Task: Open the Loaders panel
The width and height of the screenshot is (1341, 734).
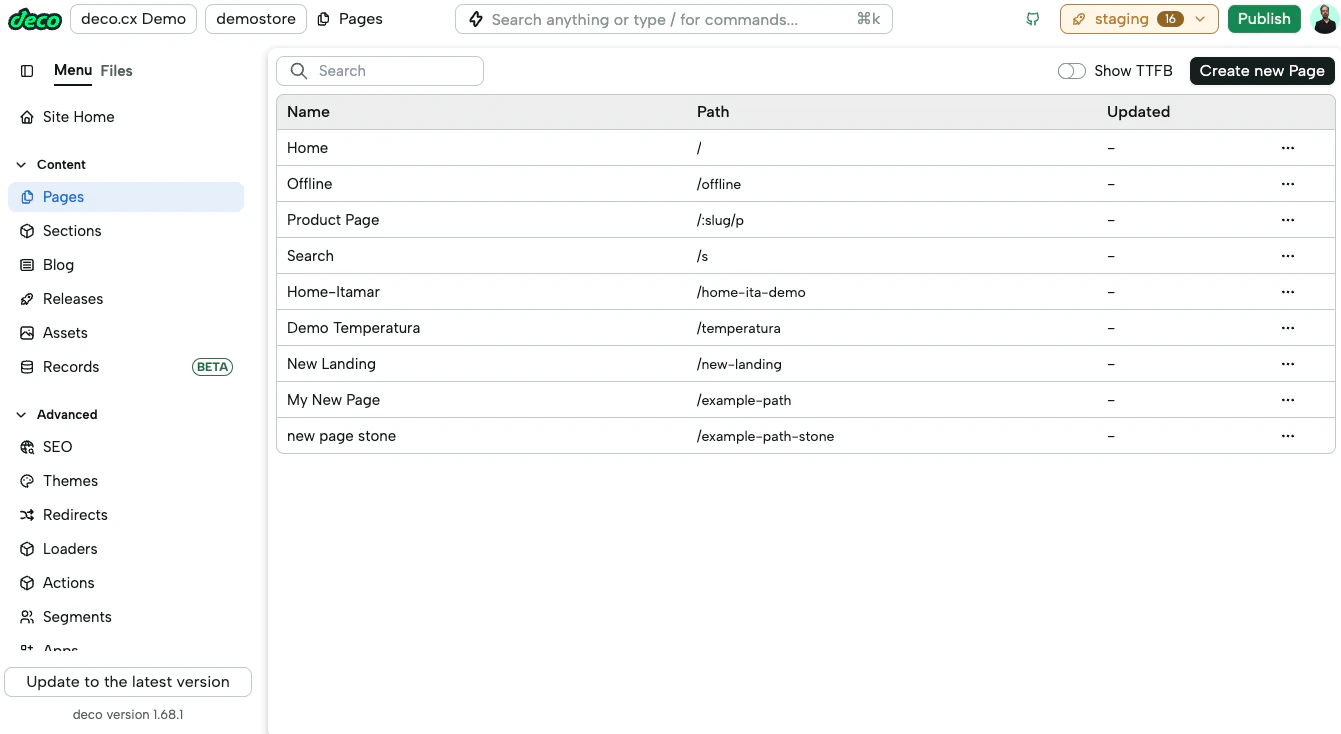Action: [x=69, y=548]
